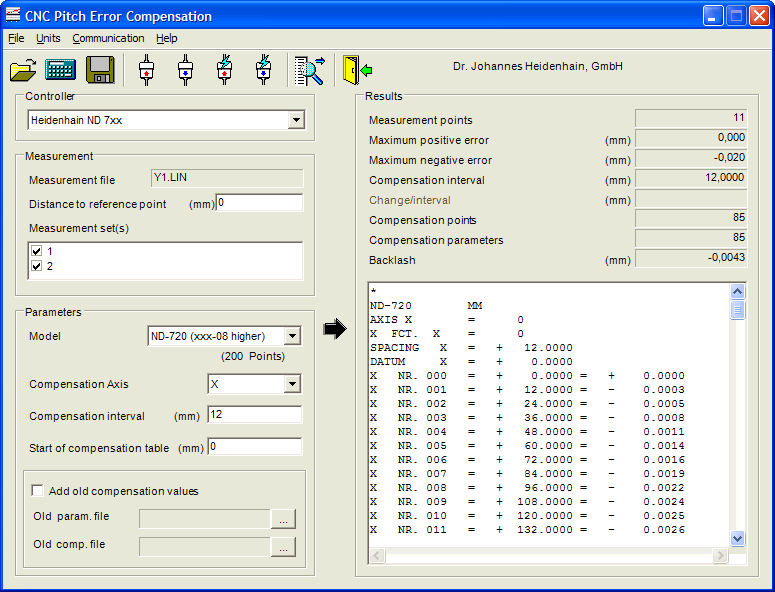Image resolution: width=775 pixels, height=592 pixels.
Task: Save with the floppy disk icon
Action: [x=100, y=70]
